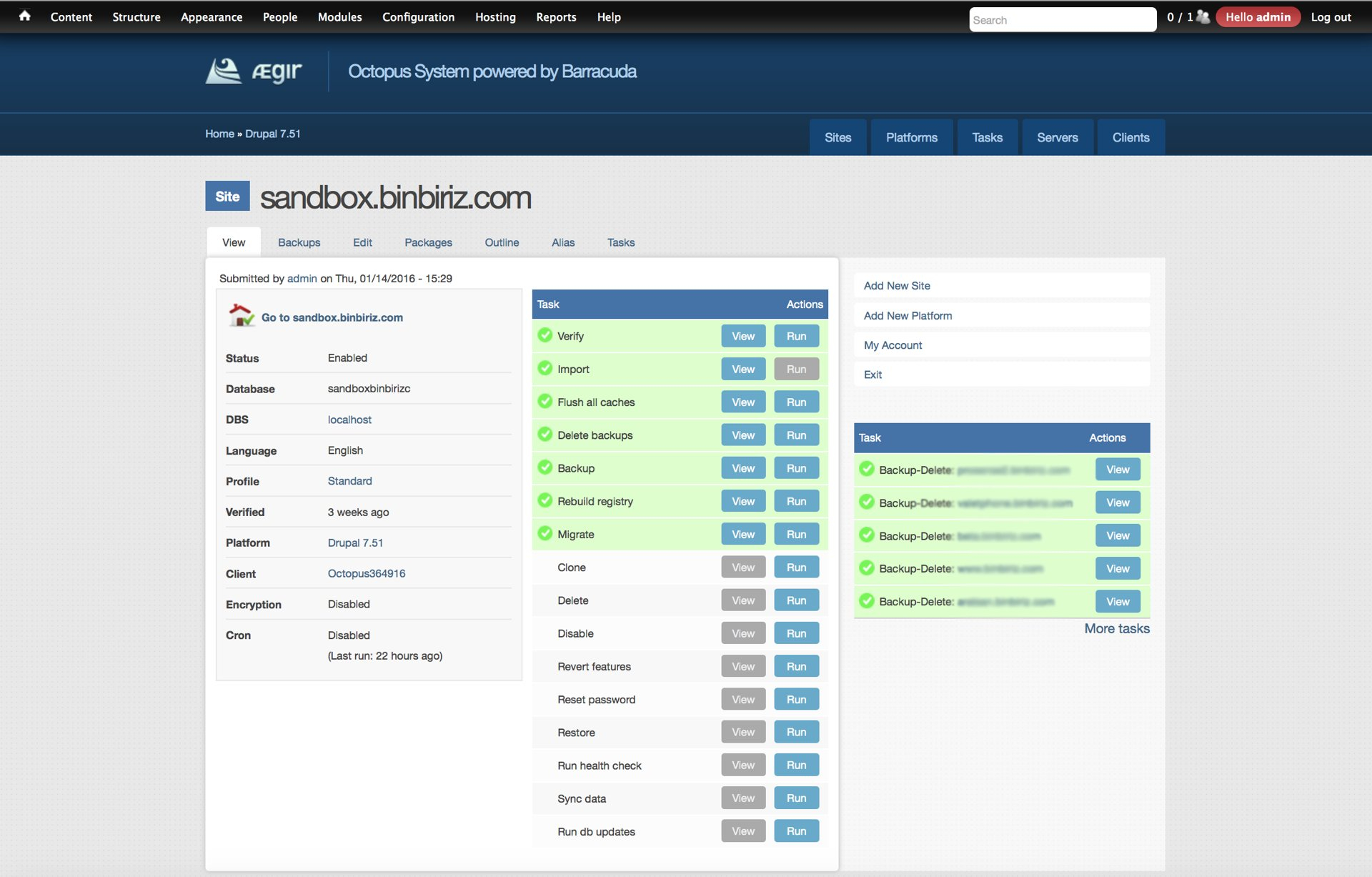Click Add New Site link
Viewport: 1372px width, 877px height.
point(897,285)
